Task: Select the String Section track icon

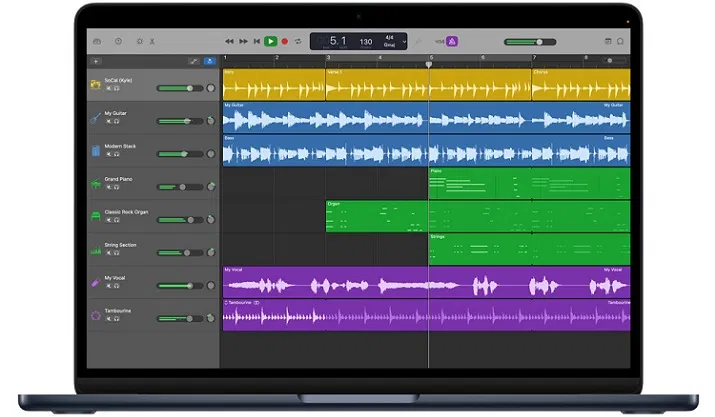Action: coord(96,250)
